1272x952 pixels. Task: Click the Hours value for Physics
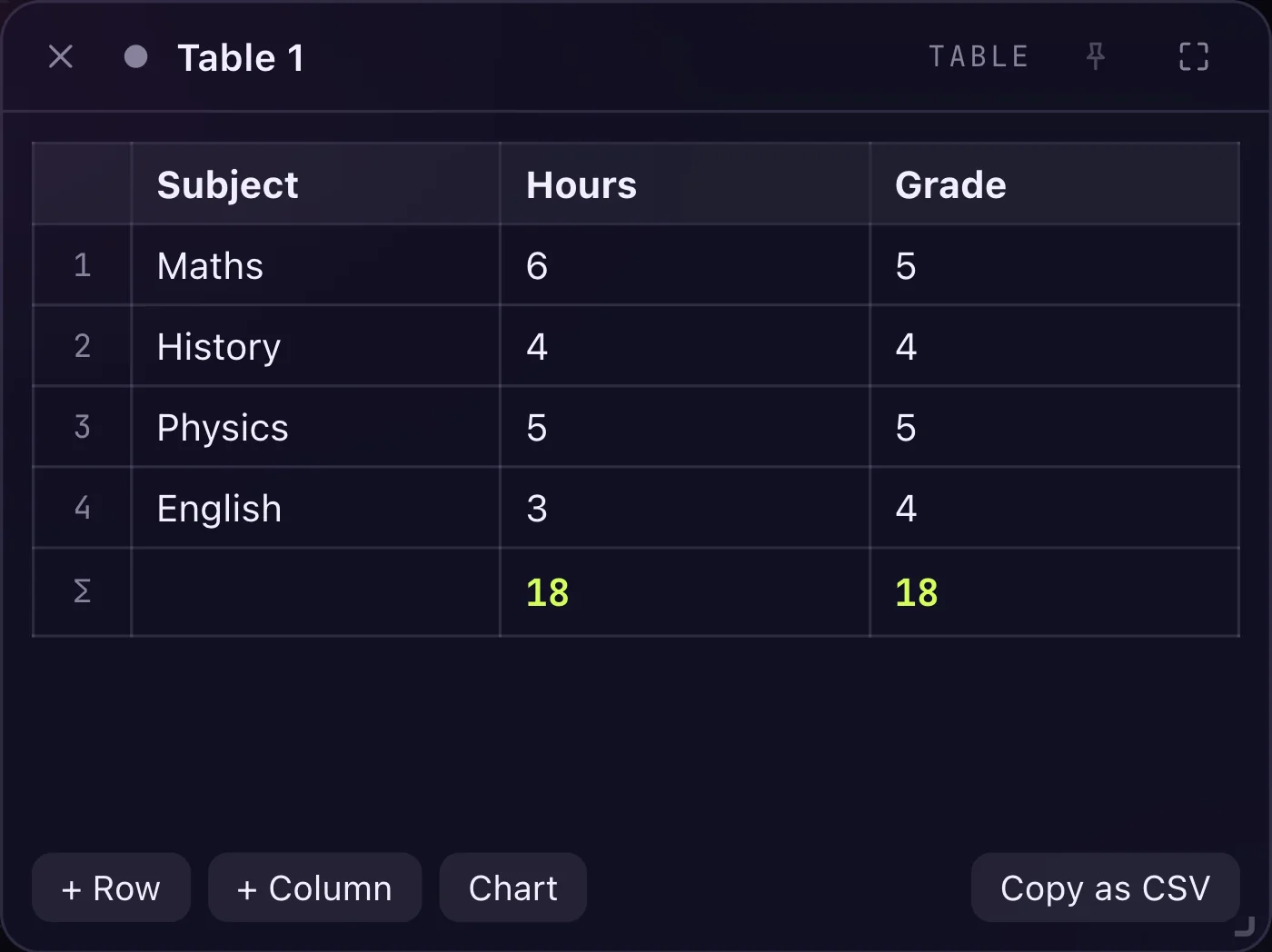tap(685, 427)
